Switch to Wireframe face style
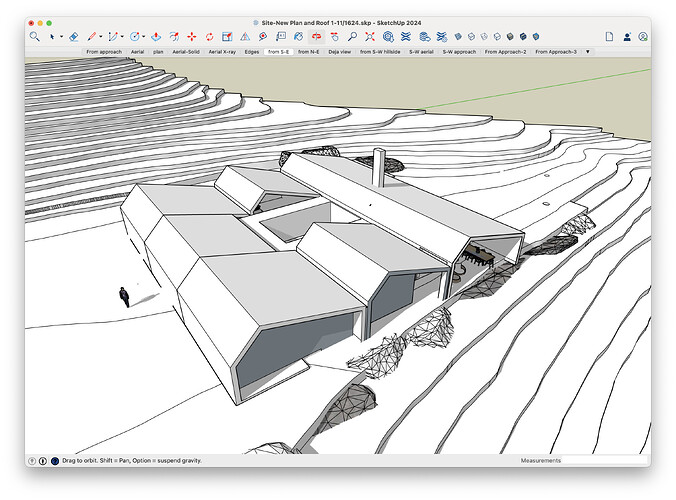Image resolution: width=676 pixels, height=500 pixels. [x=484, y=37]
